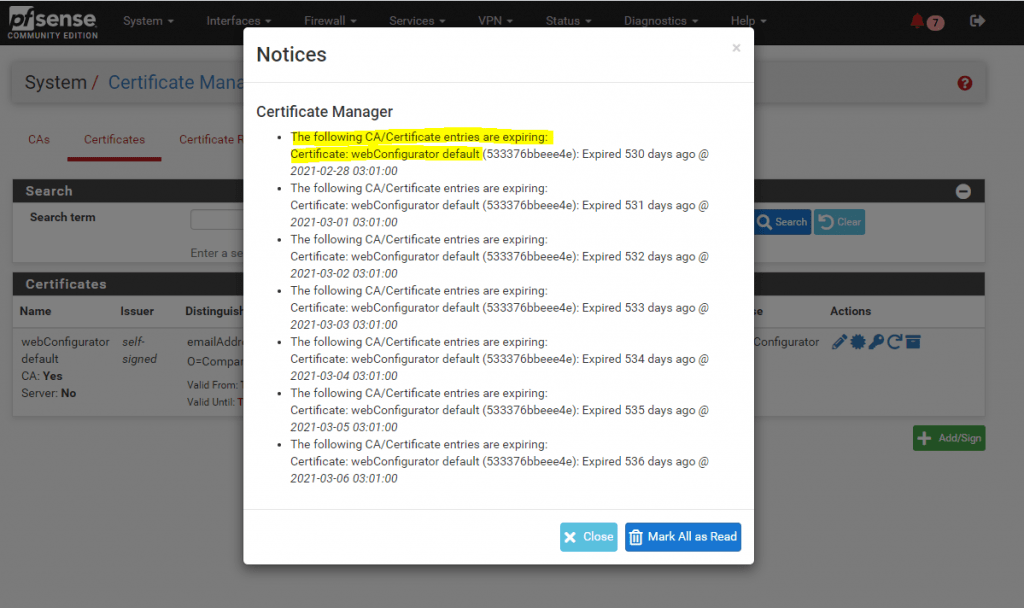Click the renew certificate circular arrow icon
This screenshot has height=608, width=1024.
click(x=895, y=342)
